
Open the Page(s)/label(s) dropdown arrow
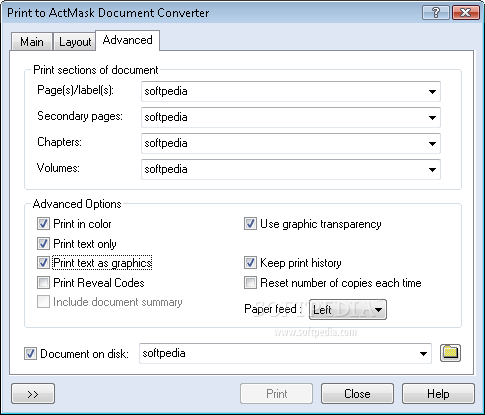(x=432, y=91)
